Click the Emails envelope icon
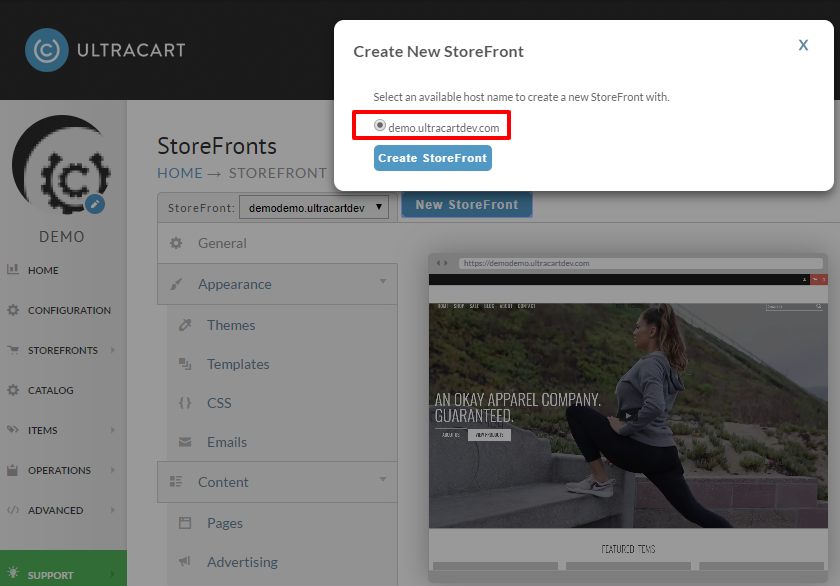840x586 pixels. coord(185,442)
